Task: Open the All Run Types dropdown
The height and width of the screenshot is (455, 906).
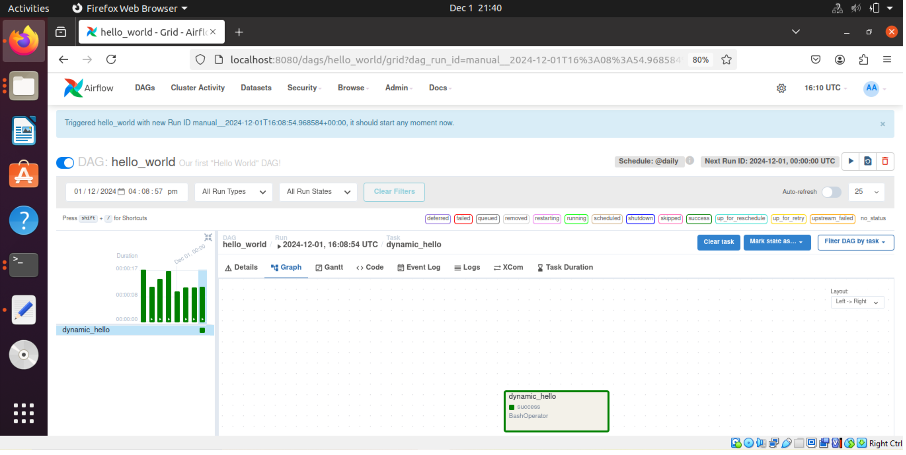Action: point(233,192)
